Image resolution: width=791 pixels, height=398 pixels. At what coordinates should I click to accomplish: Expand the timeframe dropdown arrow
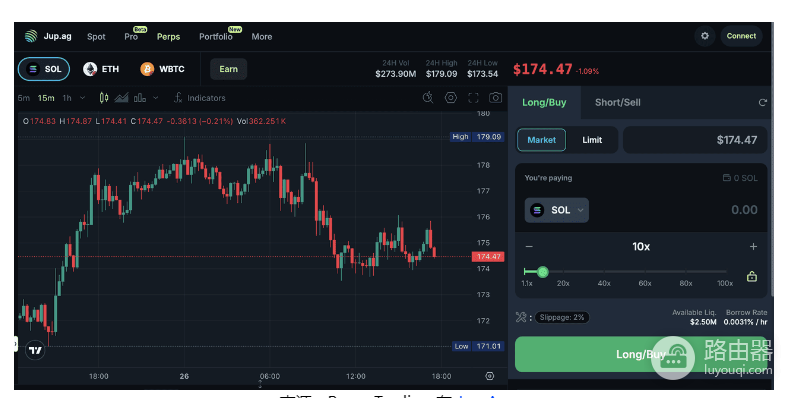click(x=83, y=98)
